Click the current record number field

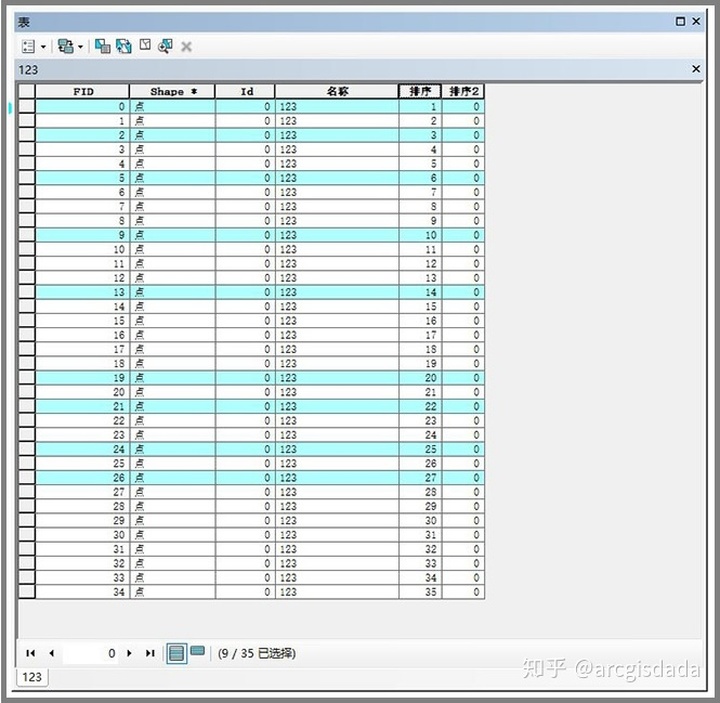coord(90,653)
